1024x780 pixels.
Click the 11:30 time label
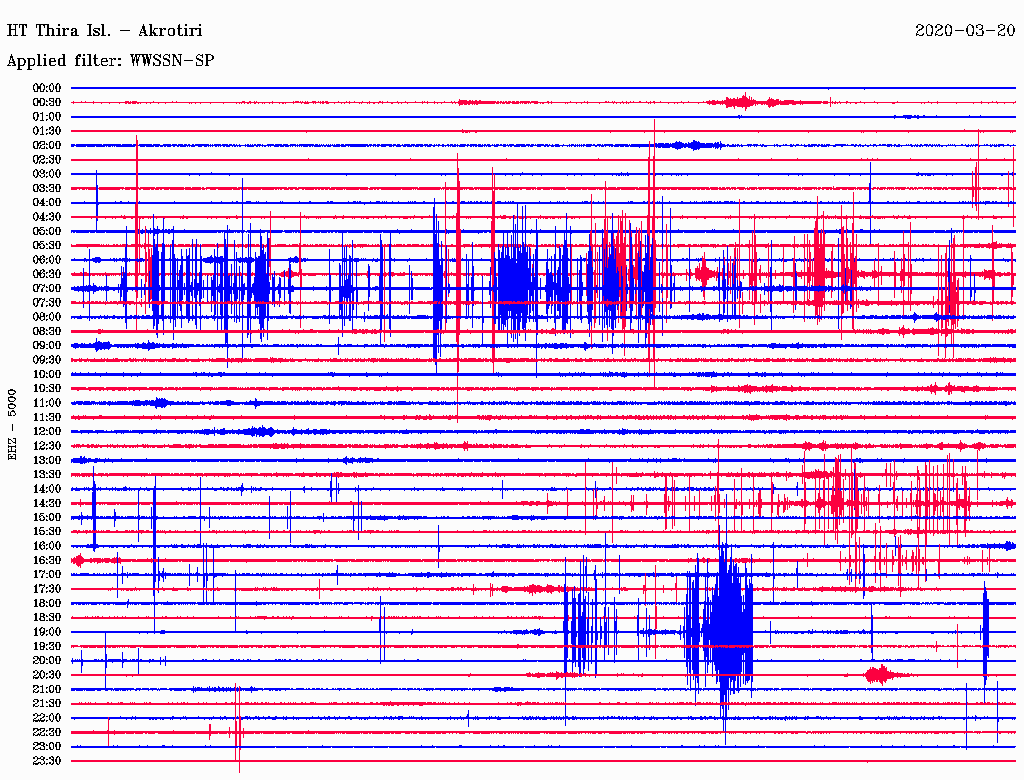(x=47, y=417)
